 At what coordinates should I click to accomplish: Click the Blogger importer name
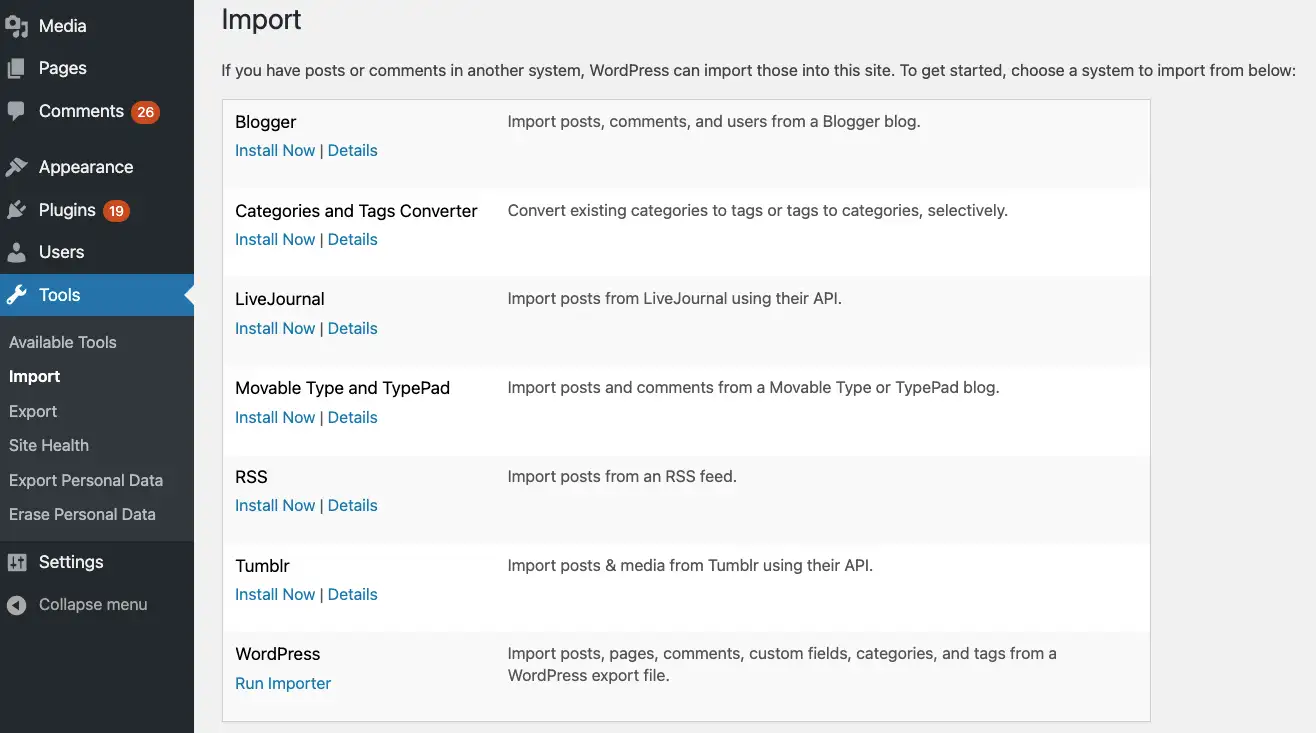266,122
